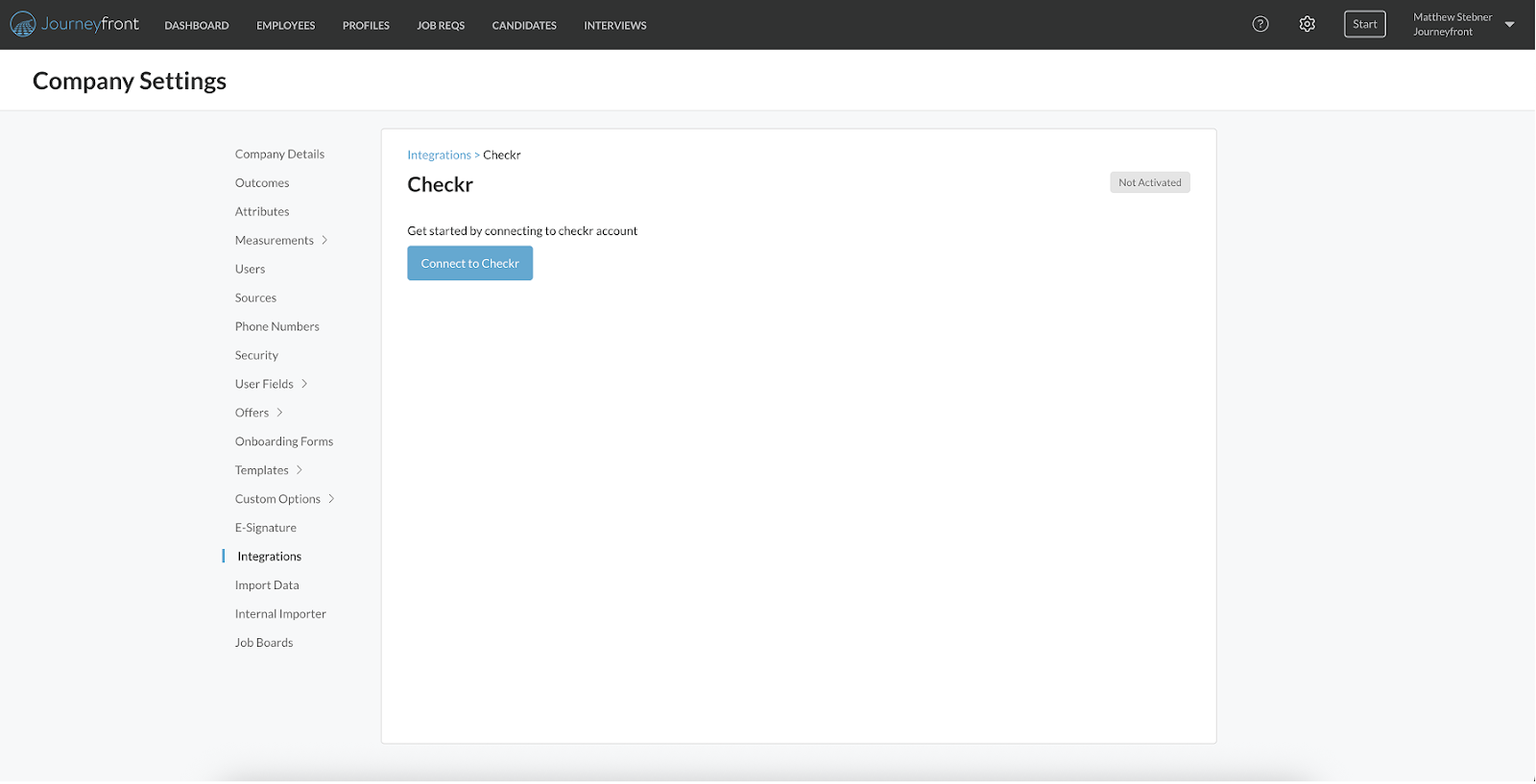This screenshot has width=1536, height=784.
Task: Open Users settings
Action: [250, 270]
